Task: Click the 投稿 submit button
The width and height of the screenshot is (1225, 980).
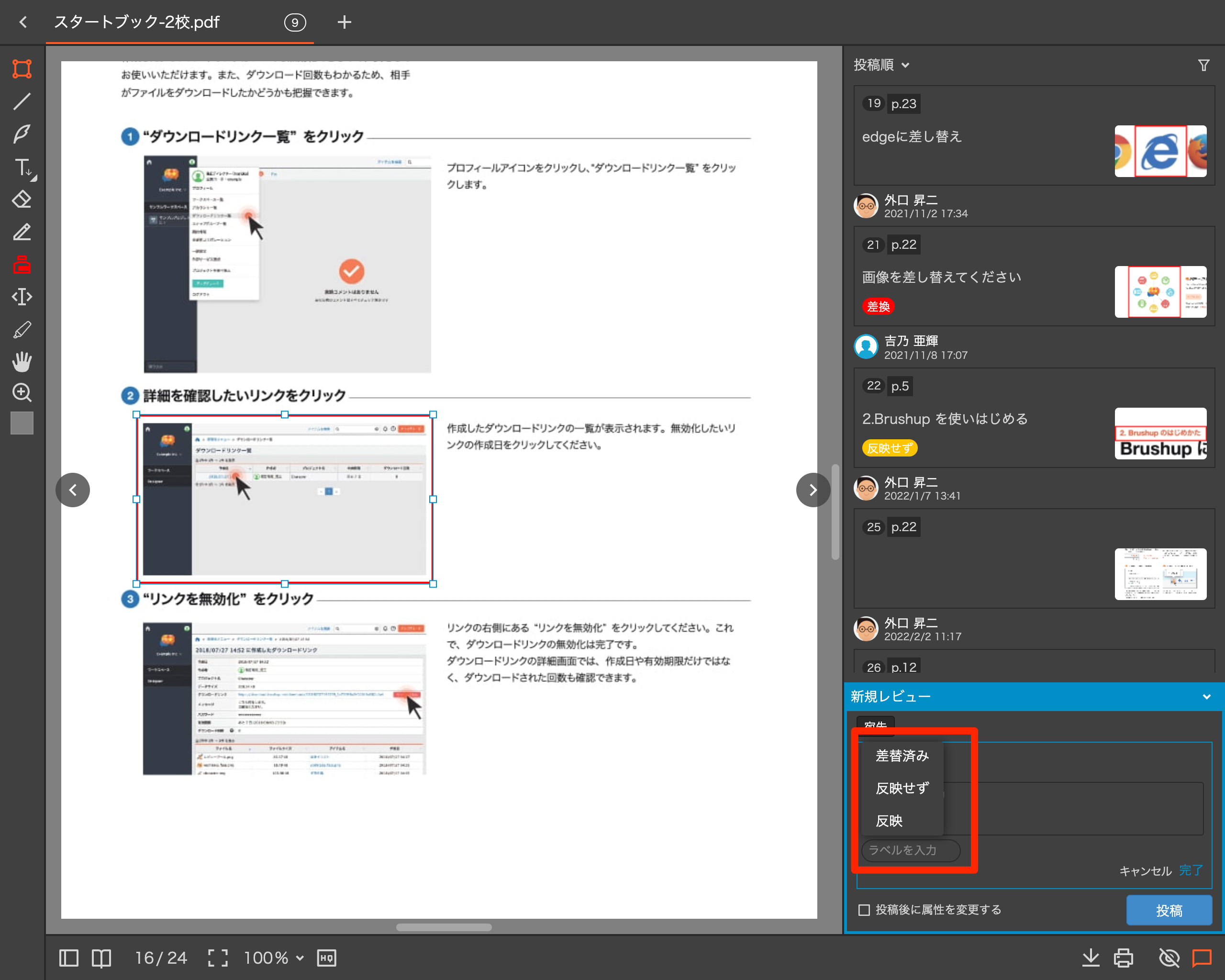Action: pos(1169,910)
